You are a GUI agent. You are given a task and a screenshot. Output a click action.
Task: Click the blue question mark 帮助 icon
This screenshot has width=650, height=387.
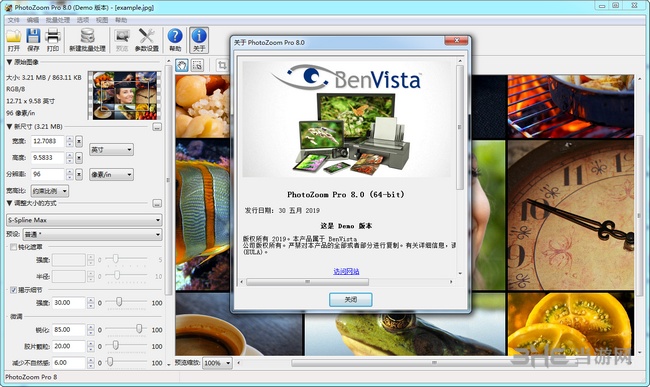click(175, 36)
